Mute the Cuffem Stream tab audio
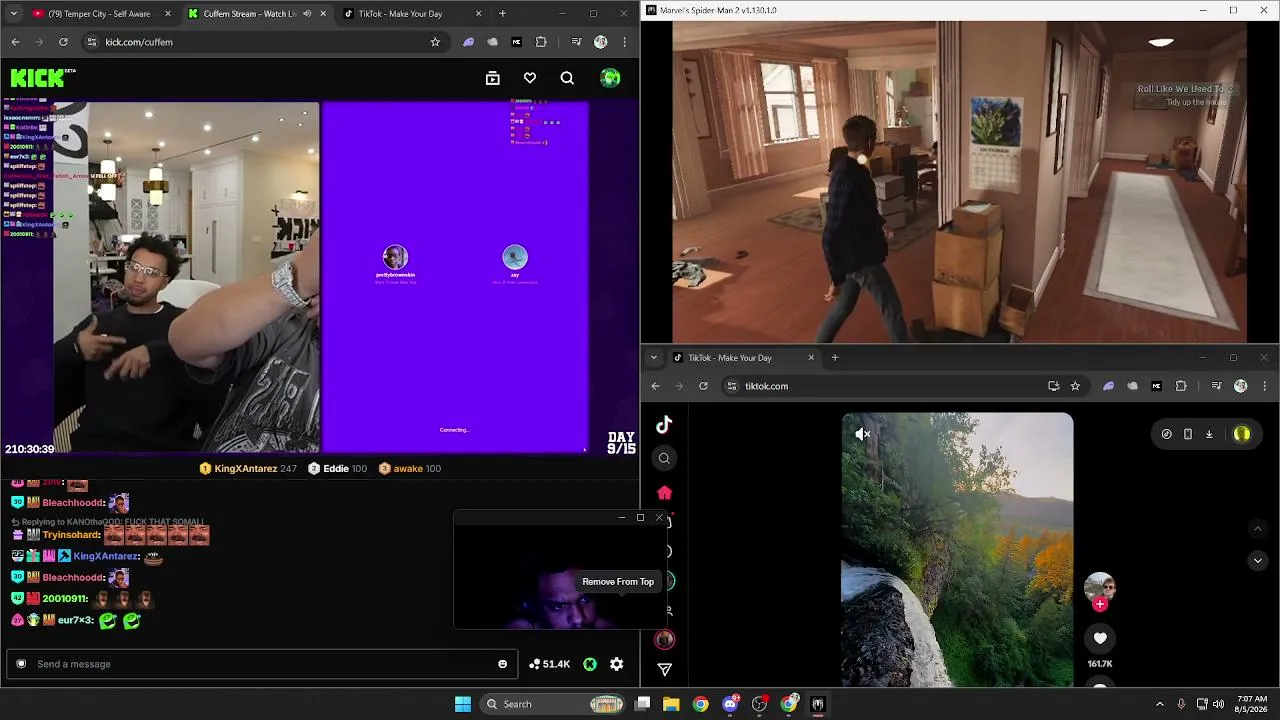The height and width of the screenshot is (720, 1280). tap(307, 14)
